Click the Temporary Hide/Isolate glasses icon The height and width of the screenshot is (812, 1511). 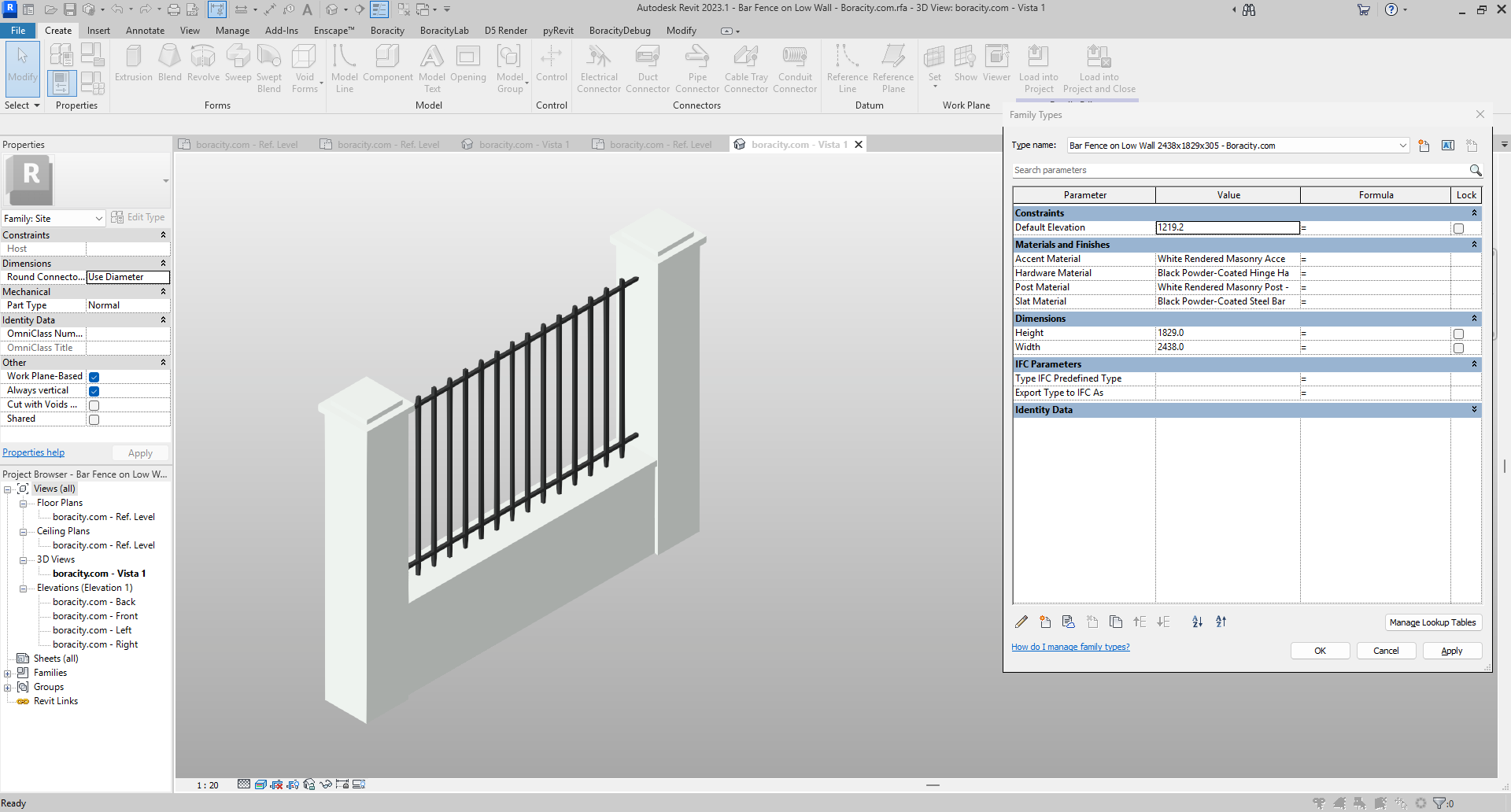[x=326, y=784]
